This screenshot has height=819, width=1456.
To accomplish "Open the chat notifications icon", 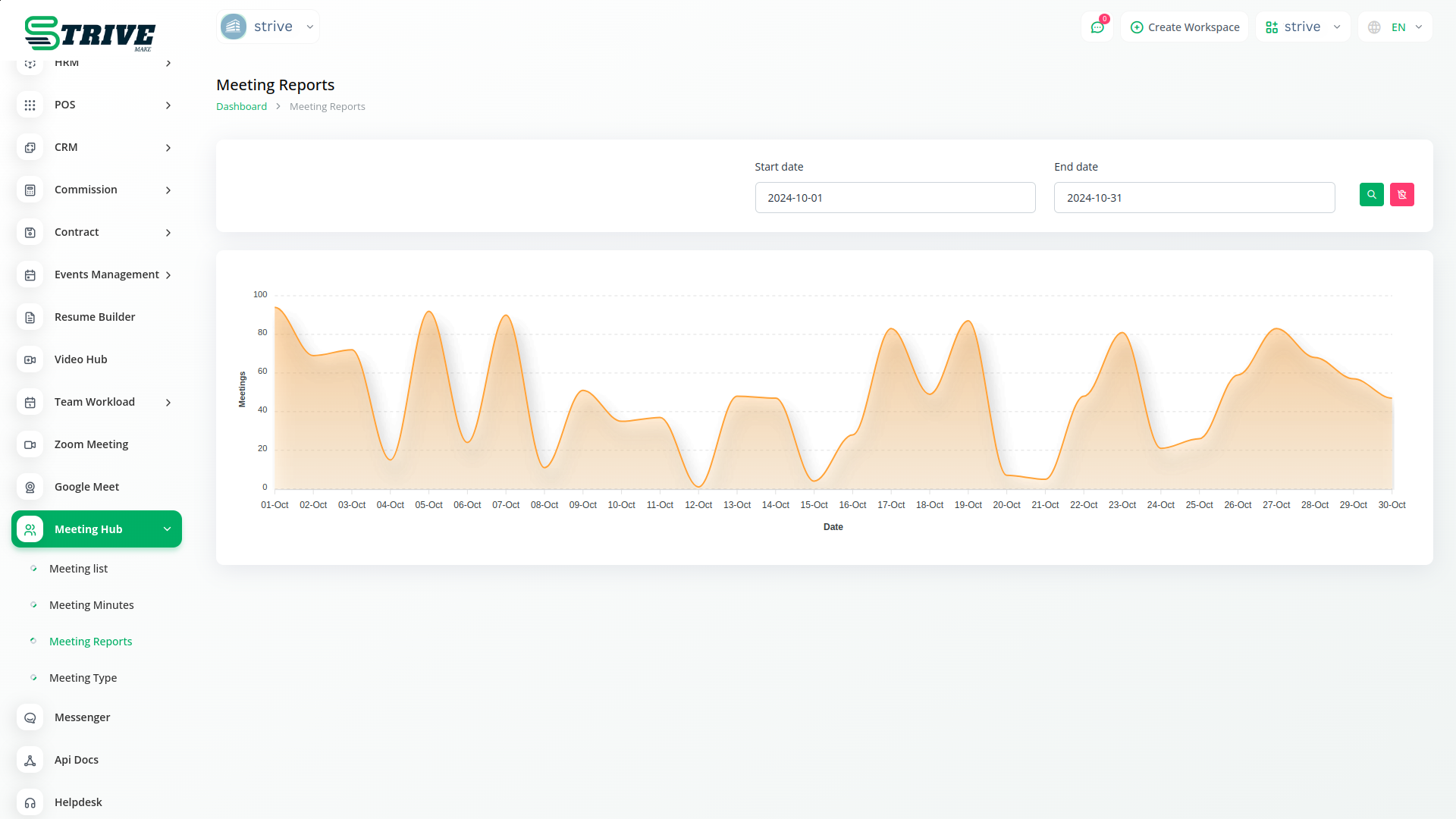I will click(1097, 27).
